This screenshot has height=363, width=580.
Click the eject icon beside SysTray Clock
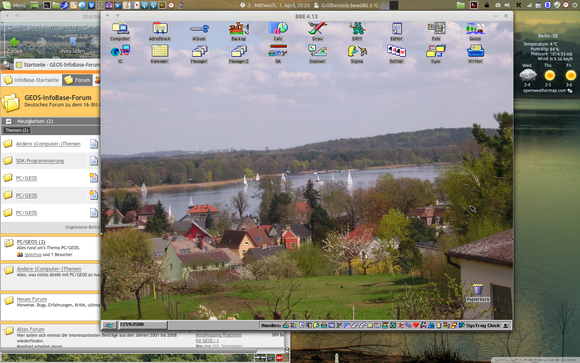click(x=506, y=325)
